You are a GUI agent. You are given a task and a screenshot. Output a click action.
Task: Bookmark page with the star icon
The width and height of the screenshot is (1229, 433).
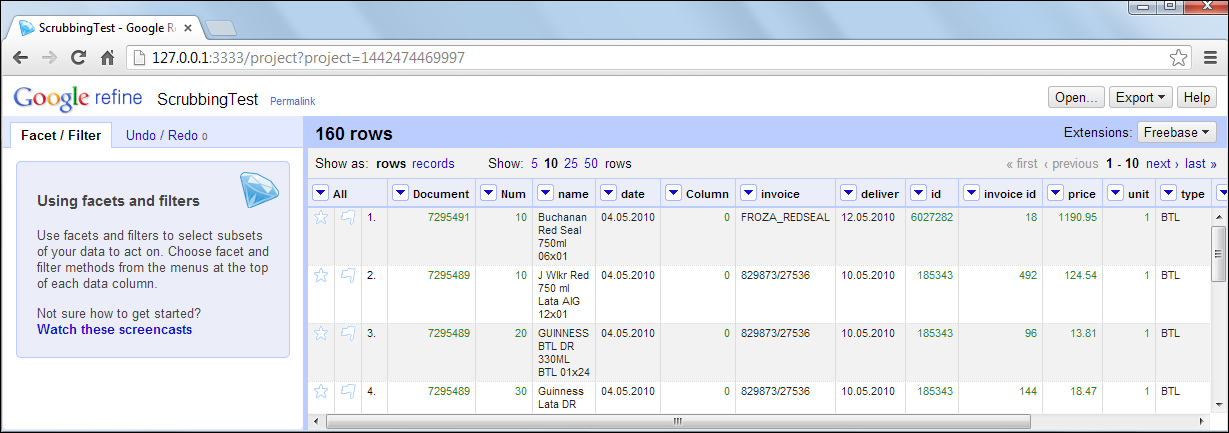[1179, 57]
